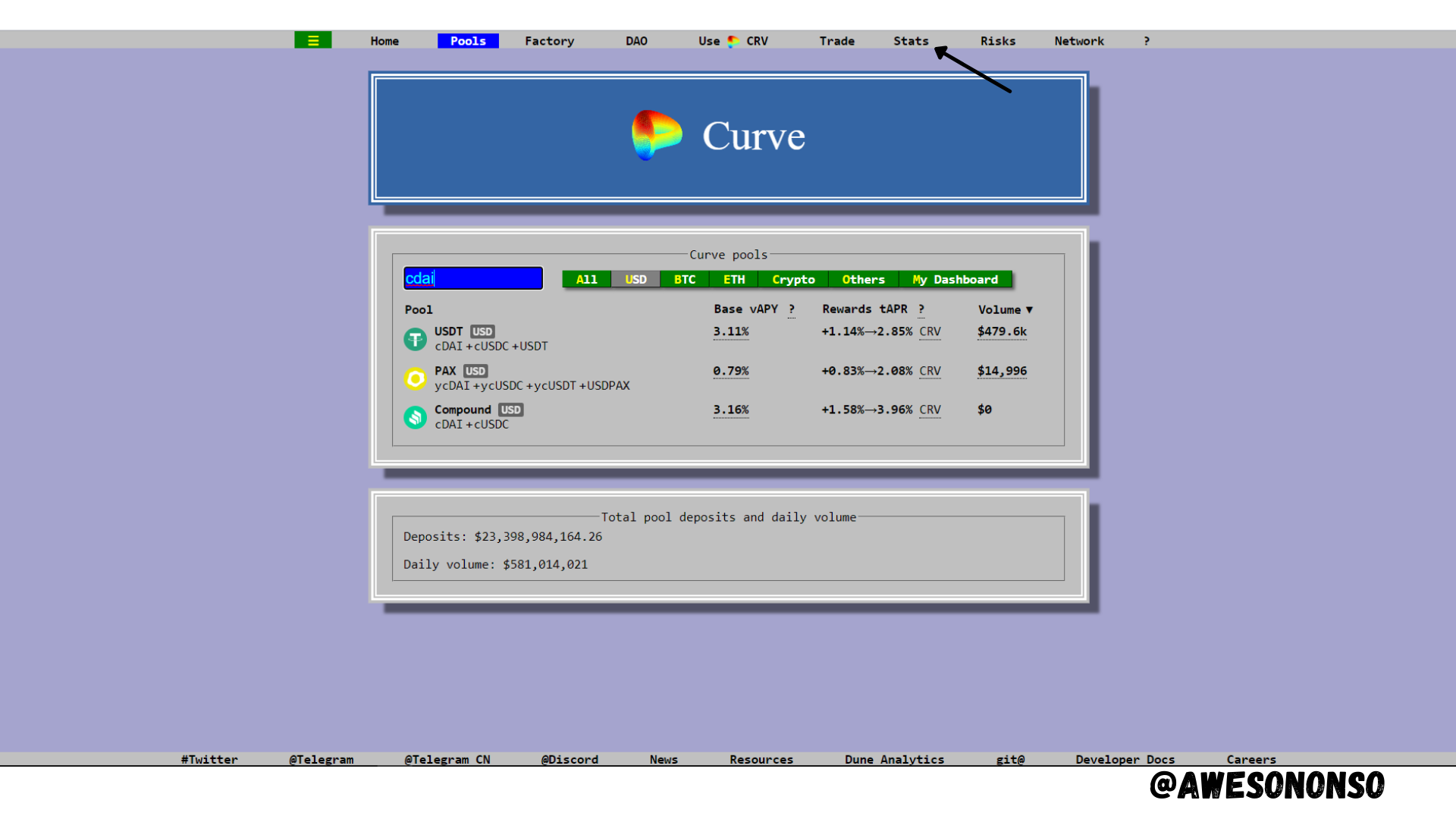Click the CRV logo in navigation
This screenshot has height=819, width=1456.
(x=733, y=41)
